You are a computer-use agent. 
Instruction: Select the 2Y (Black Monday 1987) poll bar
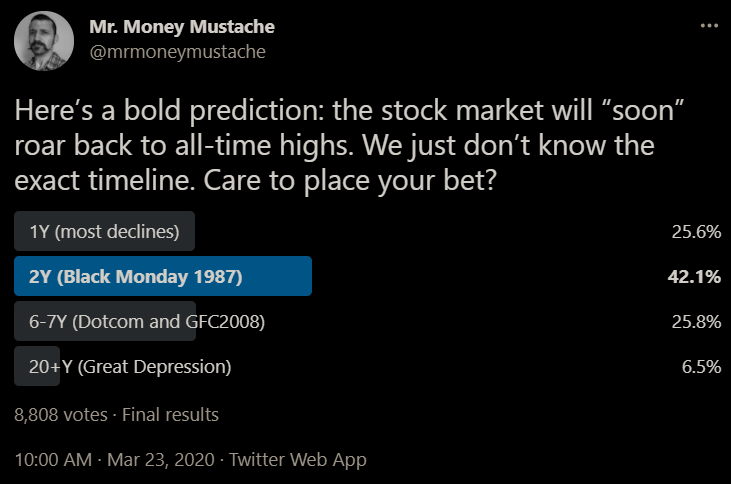[163, 277]
